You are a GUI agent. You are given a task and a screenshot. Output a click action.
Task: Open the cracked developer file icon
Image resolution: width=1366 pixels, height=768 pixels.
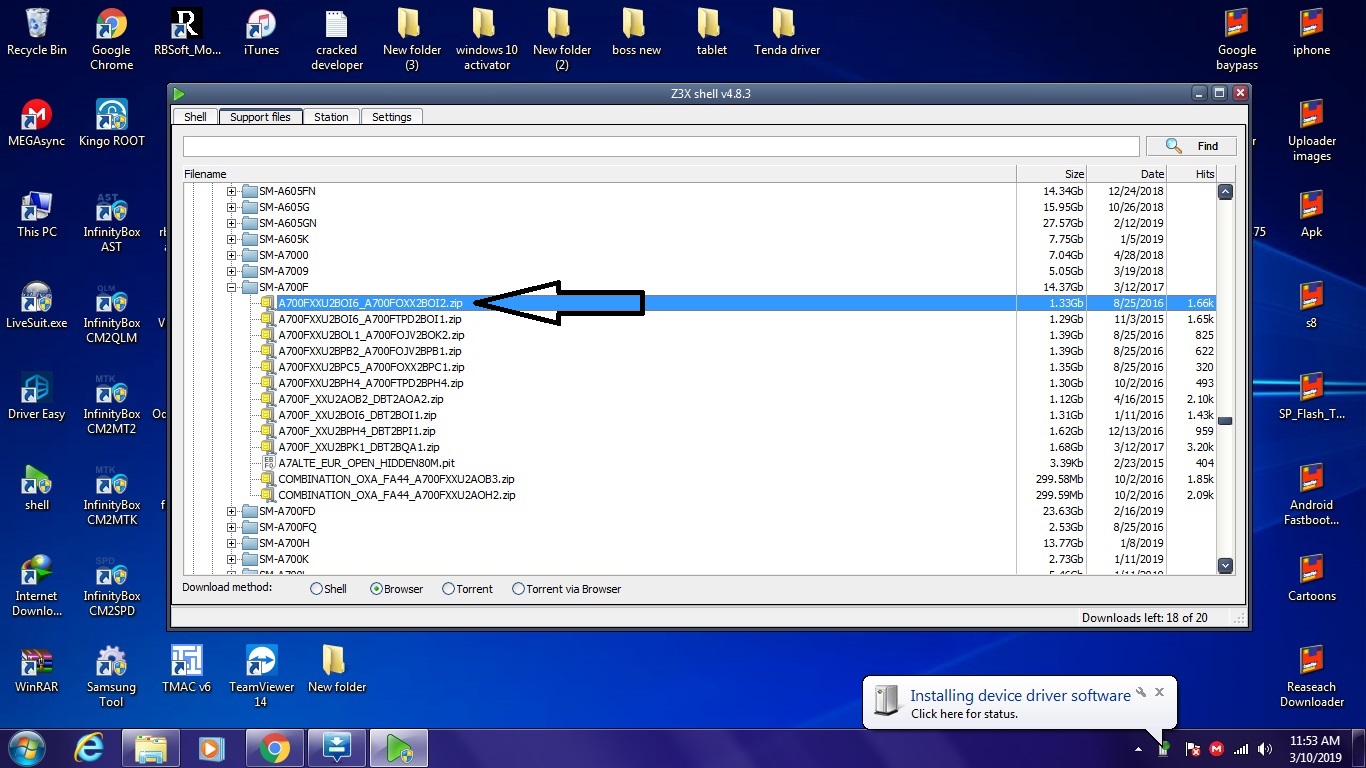337,39
